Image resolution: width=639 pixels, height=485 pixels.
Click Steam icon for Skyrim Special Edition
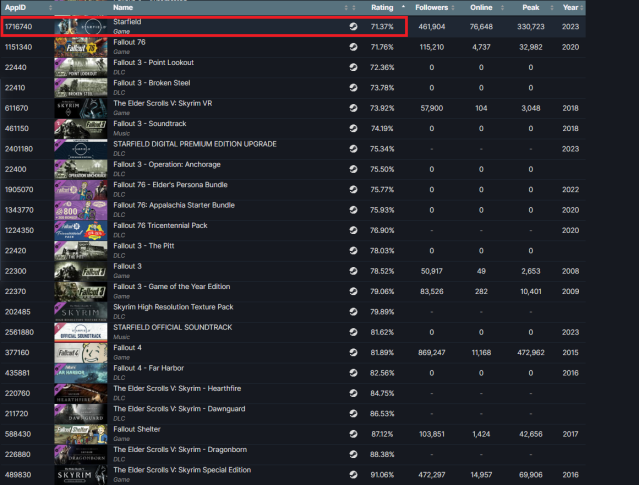click(353, 475)
